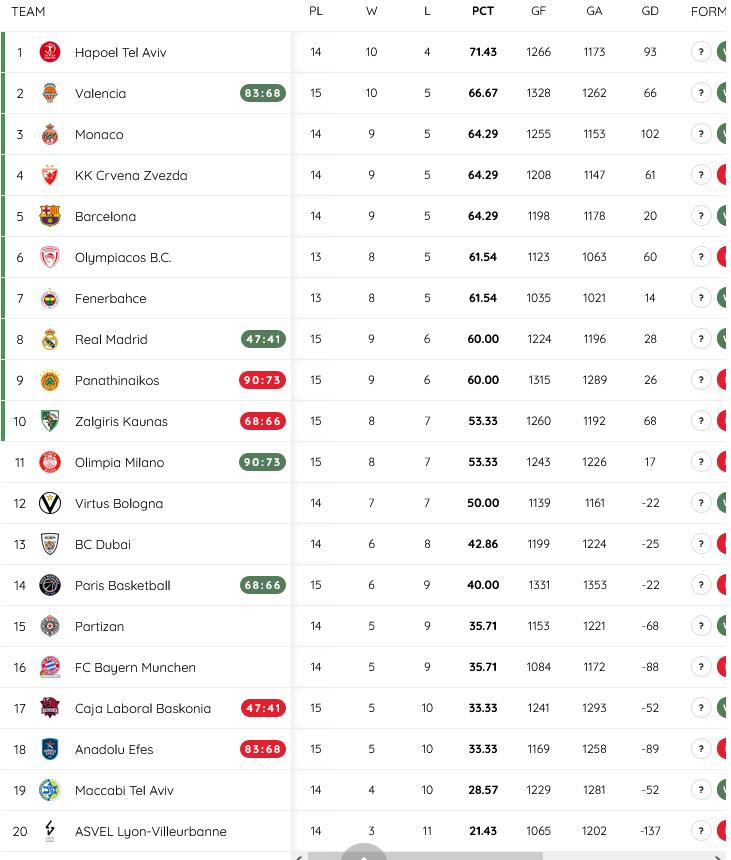The height and width of the screenshot is (860, 731).
Task: Click the FC Bayern Munchen crest
Action: [50, 667]
